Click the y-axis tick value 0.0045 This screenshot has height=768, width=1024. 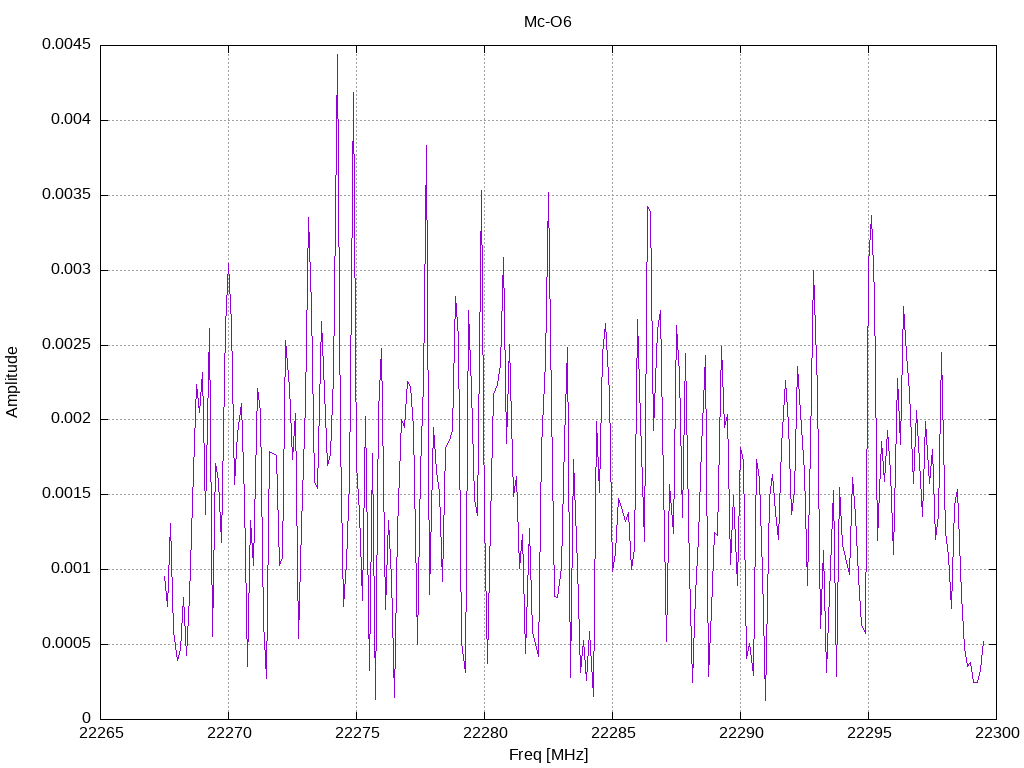(67, 44)
